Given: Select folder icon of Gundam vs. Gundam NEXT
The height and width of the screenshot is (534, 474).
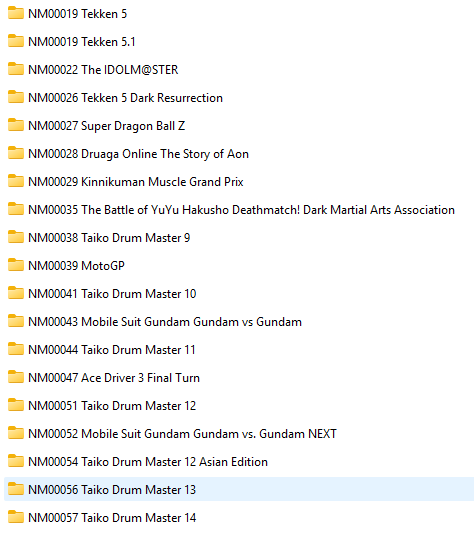Looking at the screenshot, I should (16, 433).
